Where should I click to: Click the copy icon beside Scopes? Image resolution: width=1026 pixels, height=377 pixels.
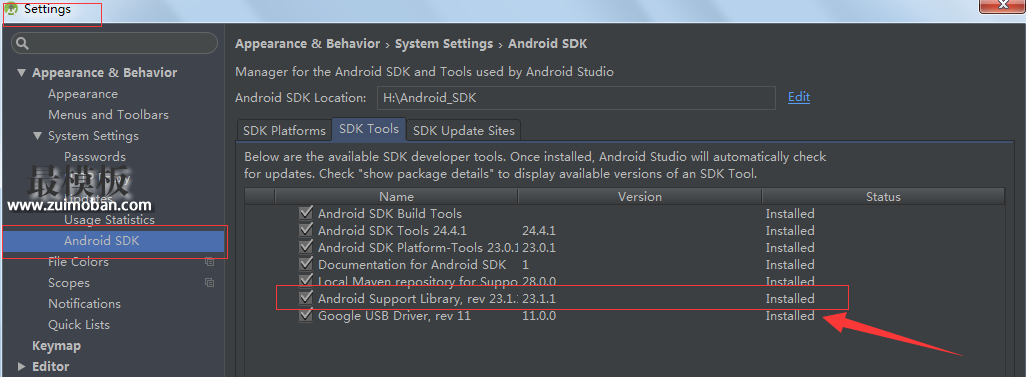(x=209, y=283)
